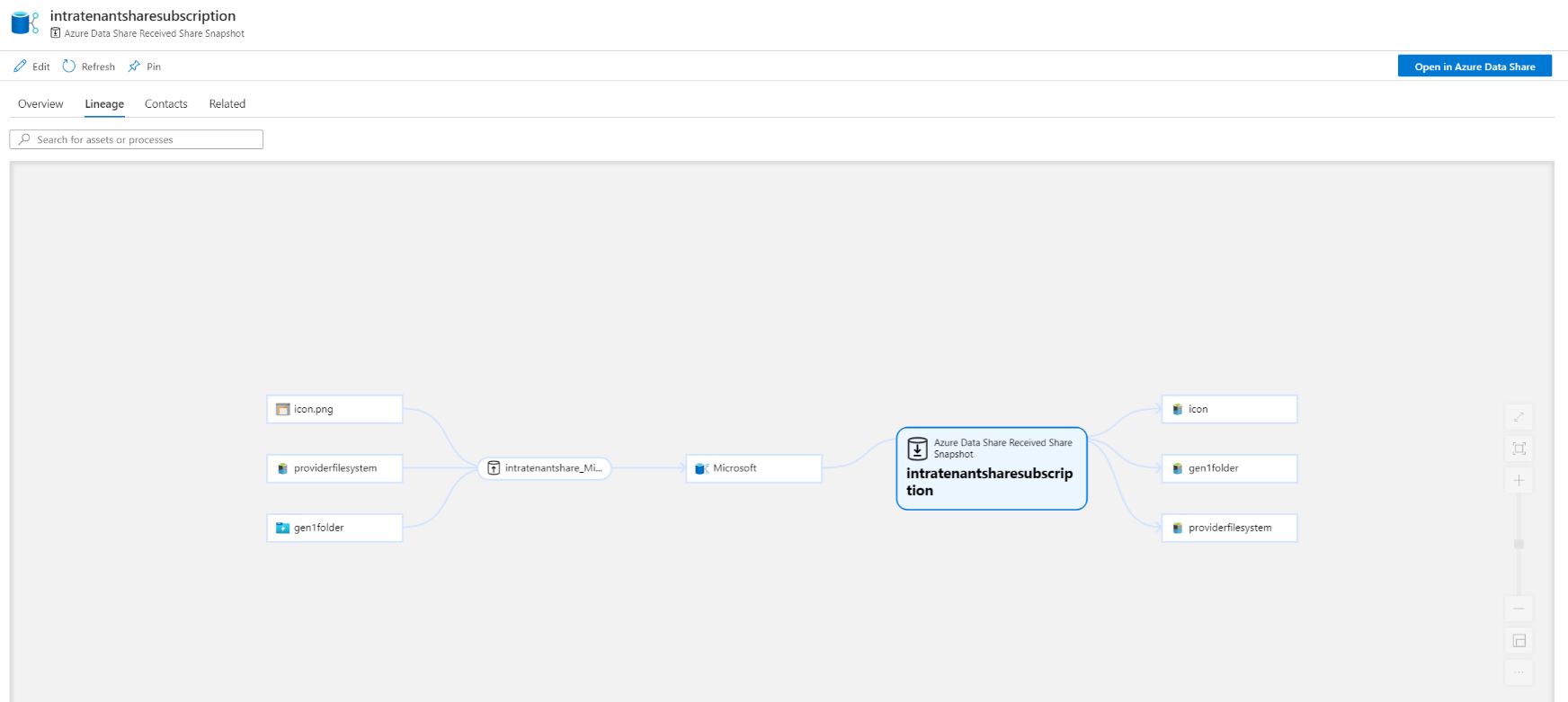Screen dimensions: 1568x702
Task: Switch to the Overview tab
Action: click(x=40, y=104)
